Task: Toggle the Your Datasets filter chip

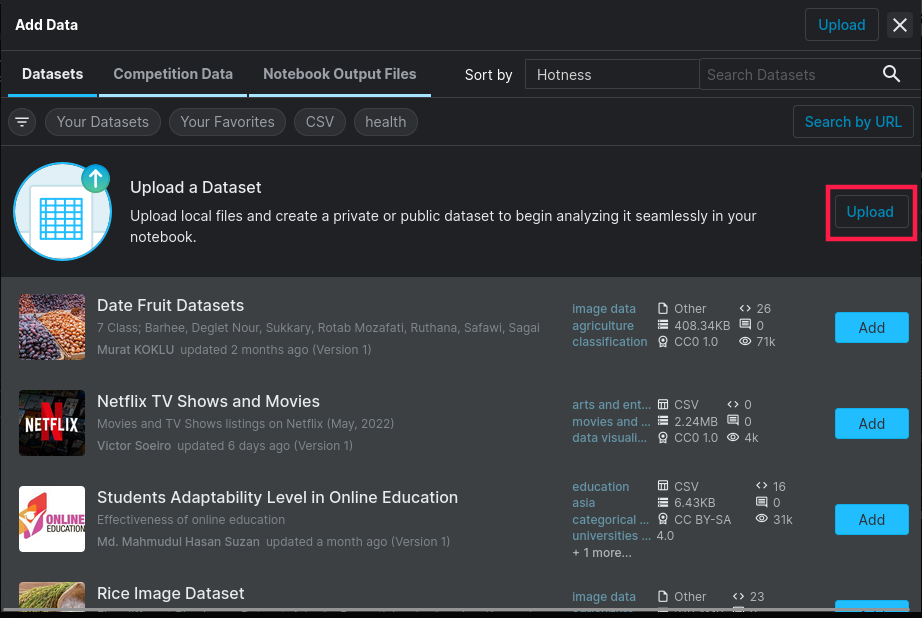Action: coord(103,121)
